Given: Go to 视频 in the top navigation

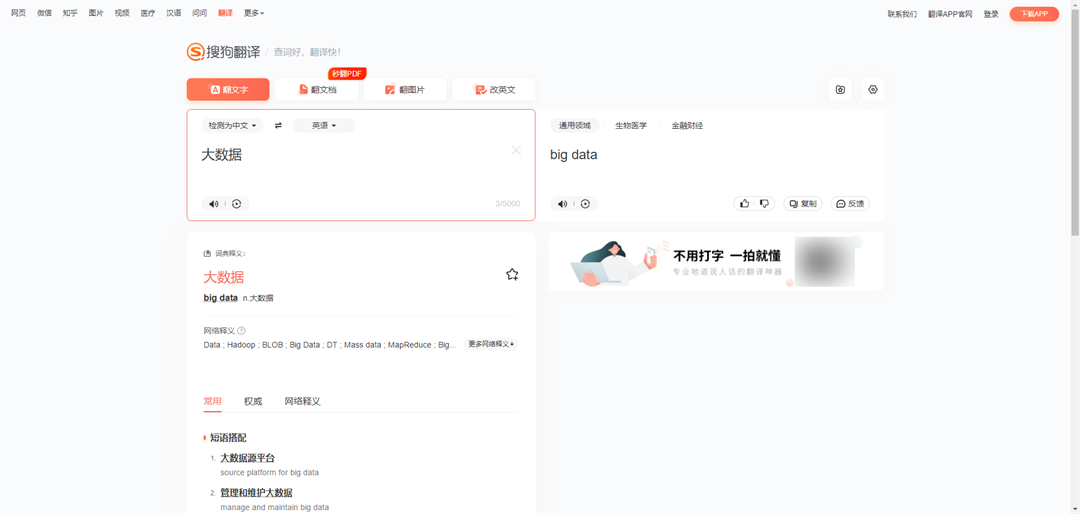Looking at the screenshot, I should (122, 13).
